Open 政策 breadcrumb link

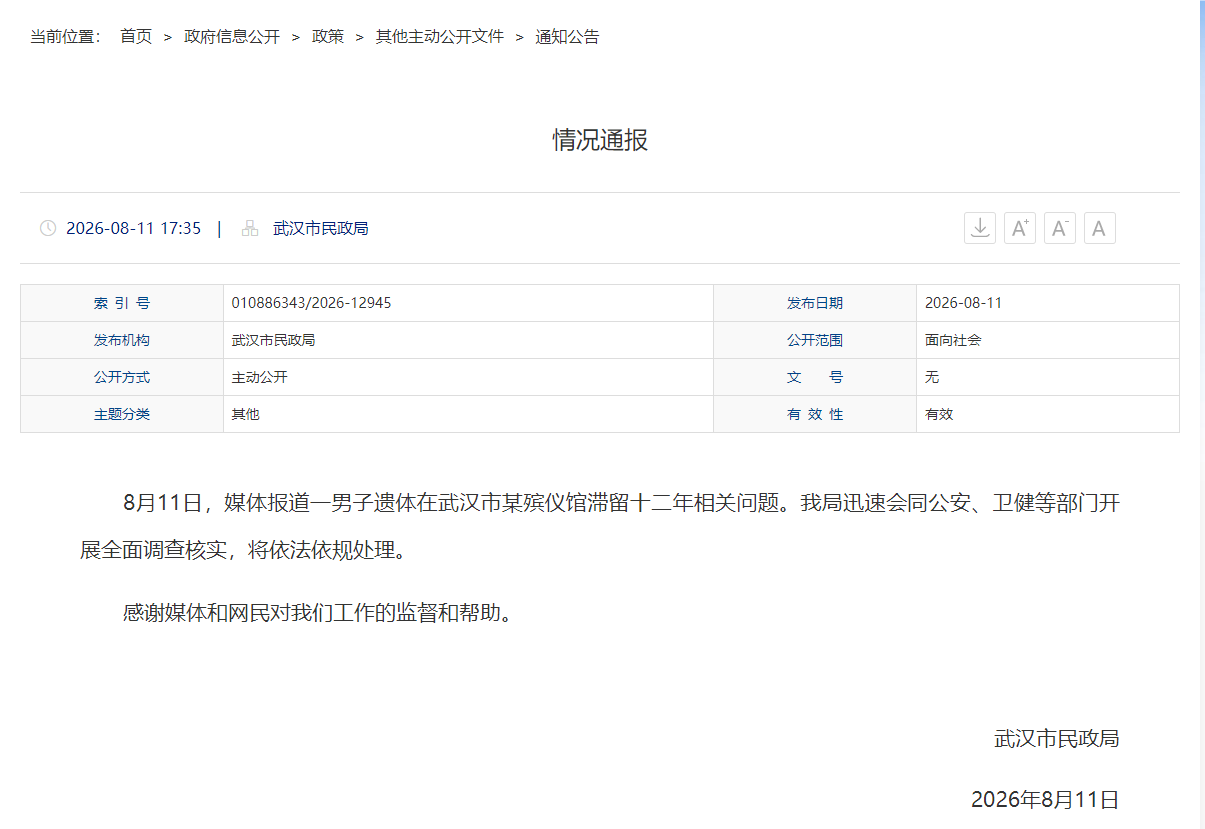[328, 37]
